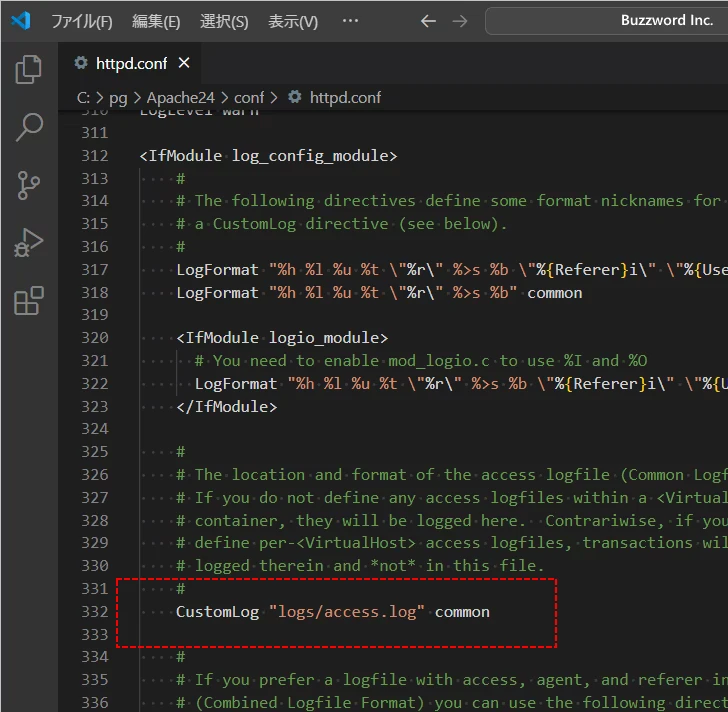The width and height of the screenshot is (728, 712).
Task: Go back with the left arrow
Action: (428, 21)
